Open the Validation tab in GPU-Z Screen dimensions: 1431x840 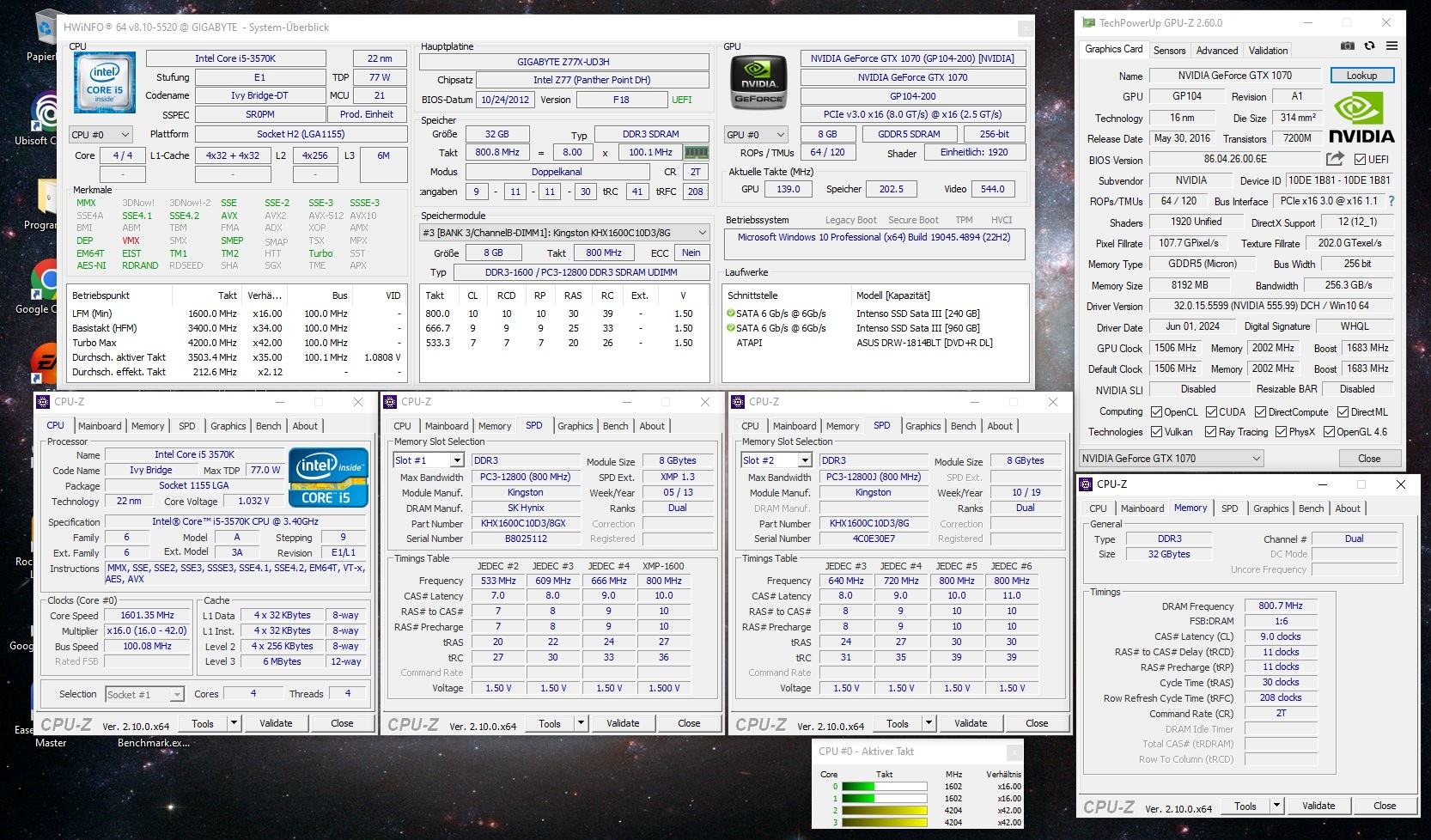1268,51
